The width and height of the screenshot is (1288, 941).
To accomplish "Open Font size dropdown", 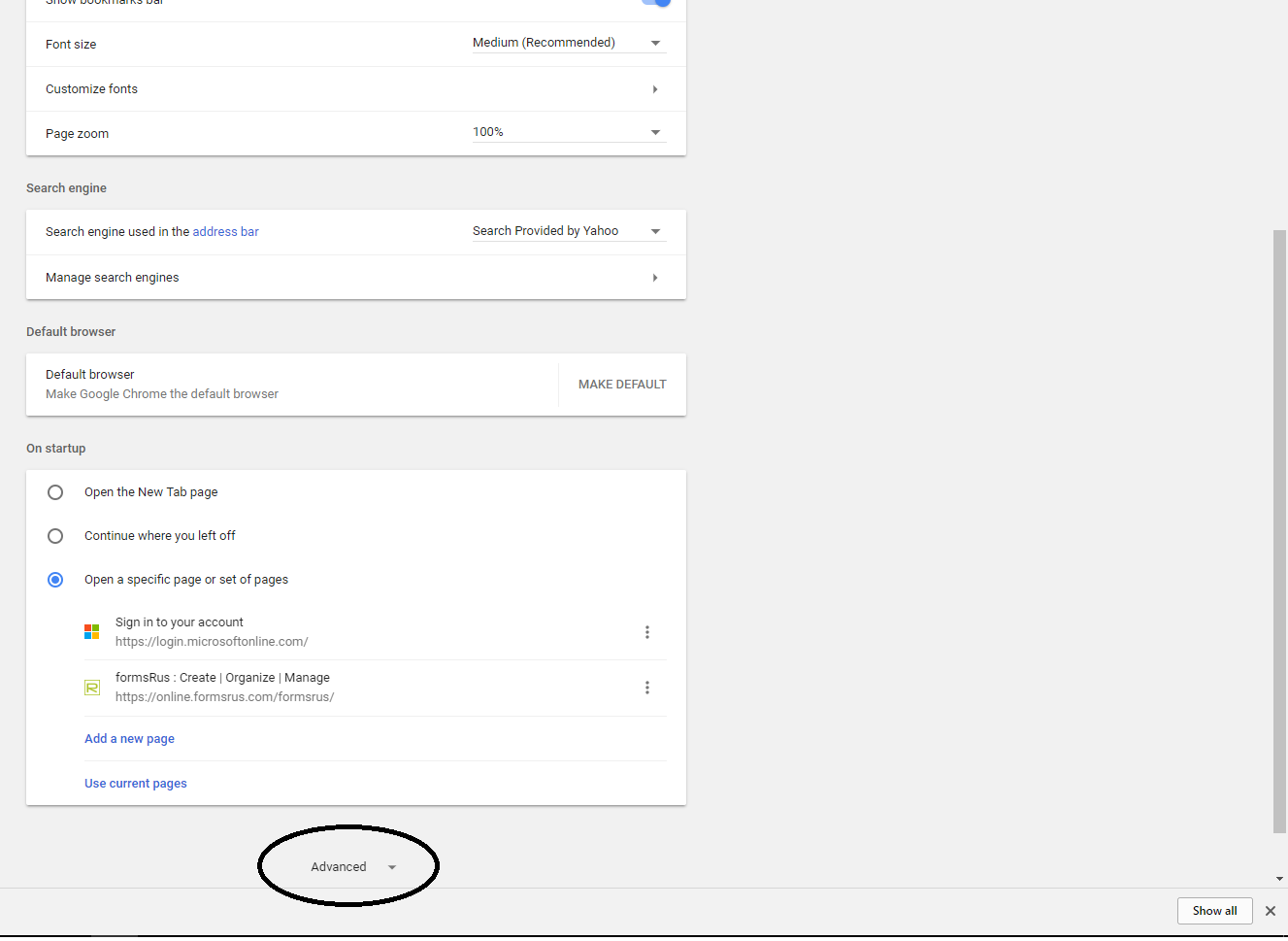I will point(568,44).
